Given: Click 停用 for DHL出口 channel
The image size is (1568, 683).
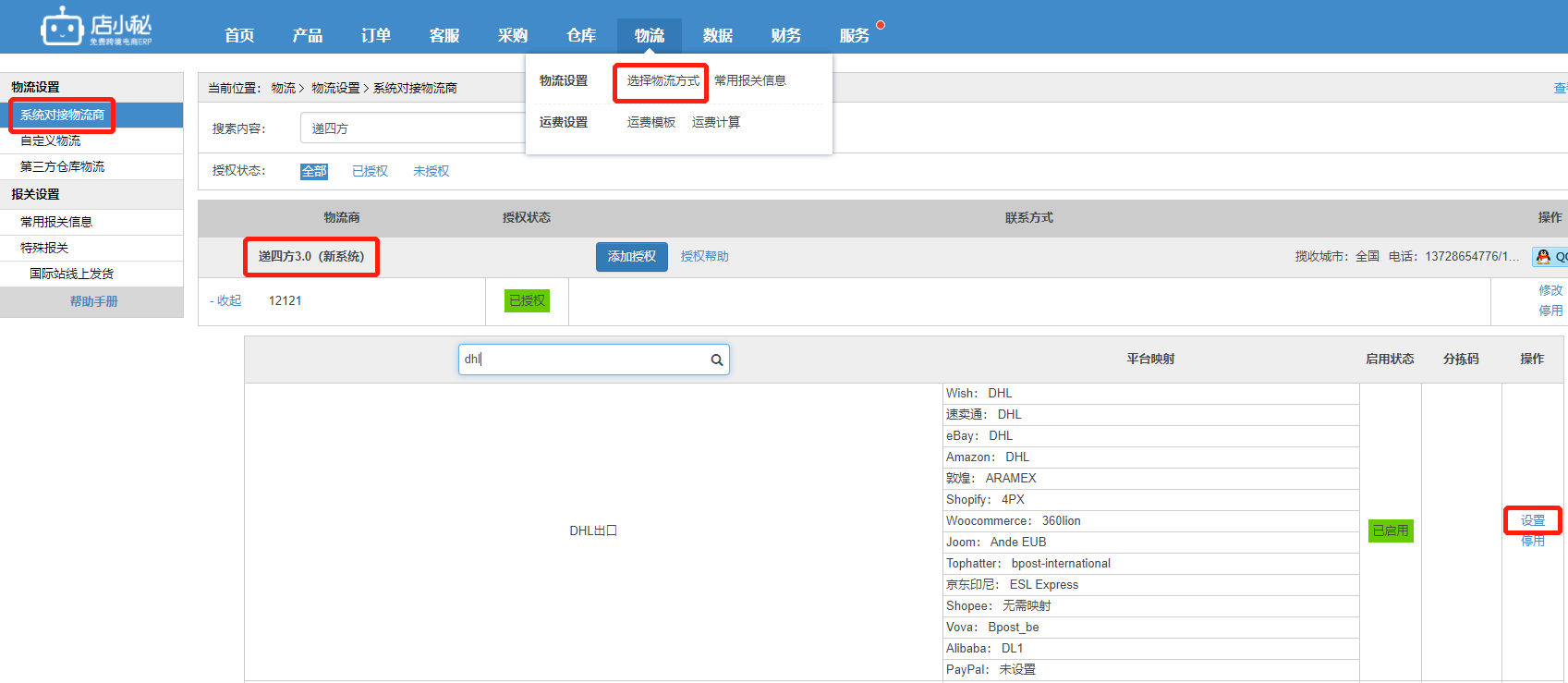Looking at the screenshot, I should pyautogui.click(x=1533, y=541).
